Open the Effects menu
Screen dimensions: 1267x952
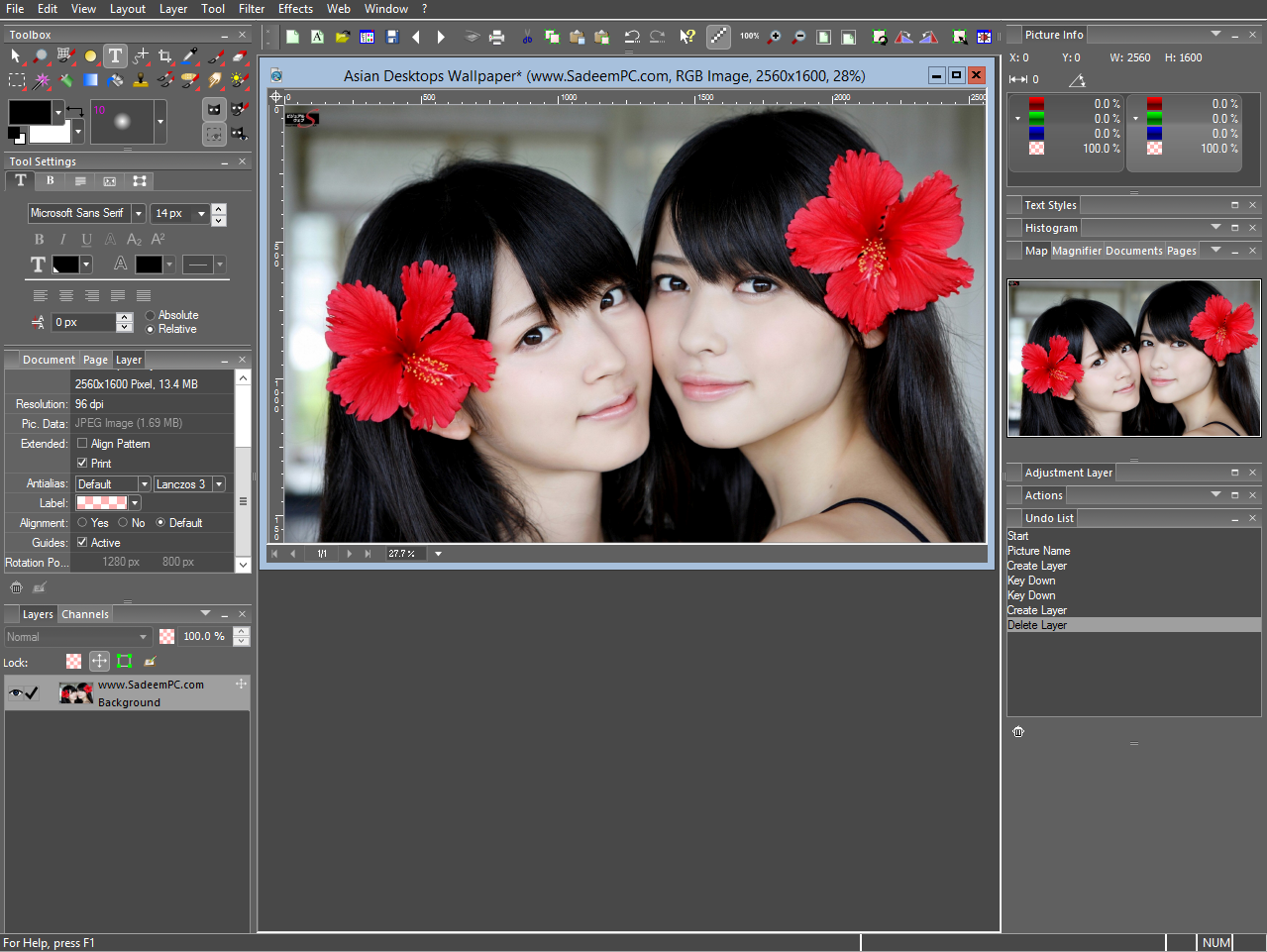click(x=295, y=9)
